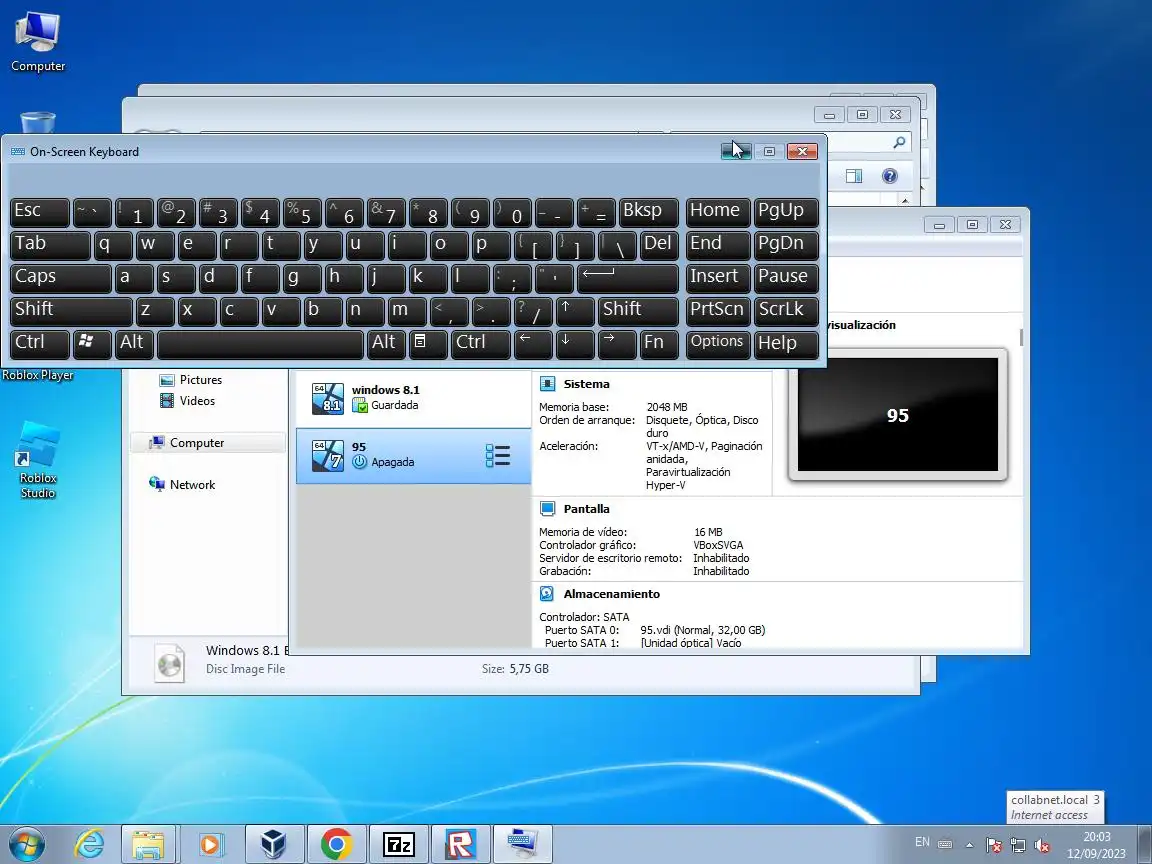Toggle the right Shift key on-screen
This screenshot has width=1152, height=864.
click(x=638, y=311)
